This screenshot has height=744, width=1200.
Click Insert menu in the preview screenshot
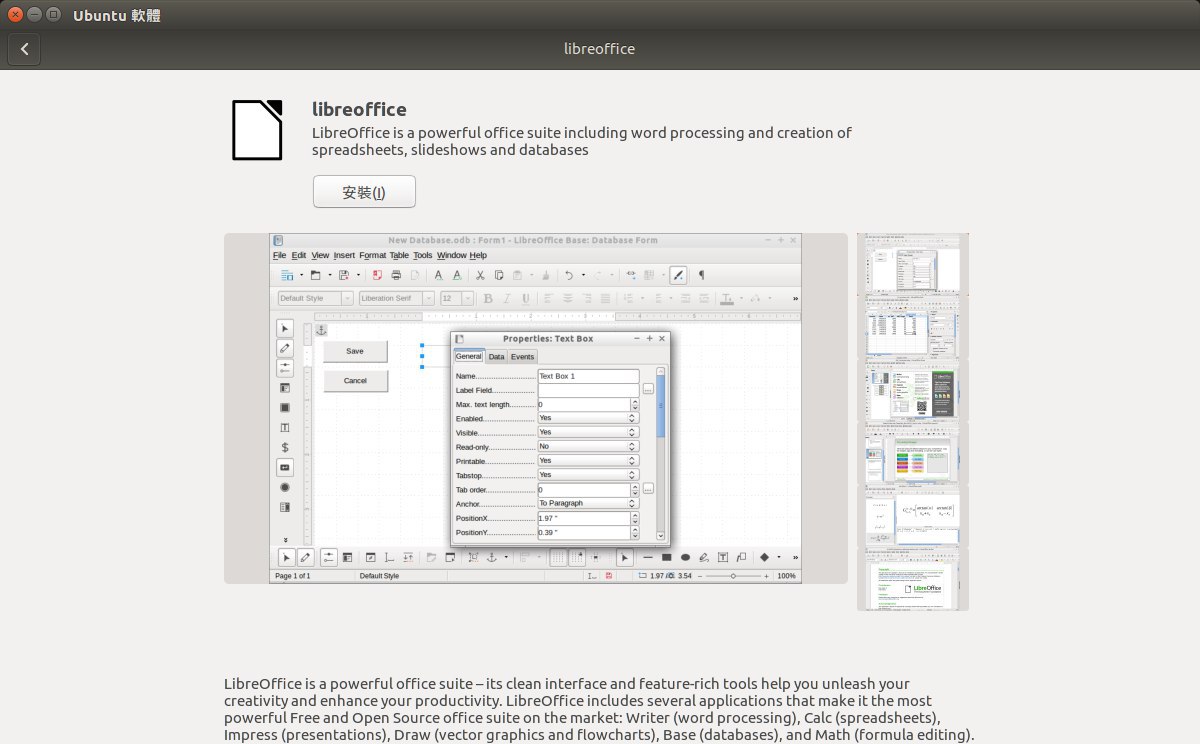(344, 255)
